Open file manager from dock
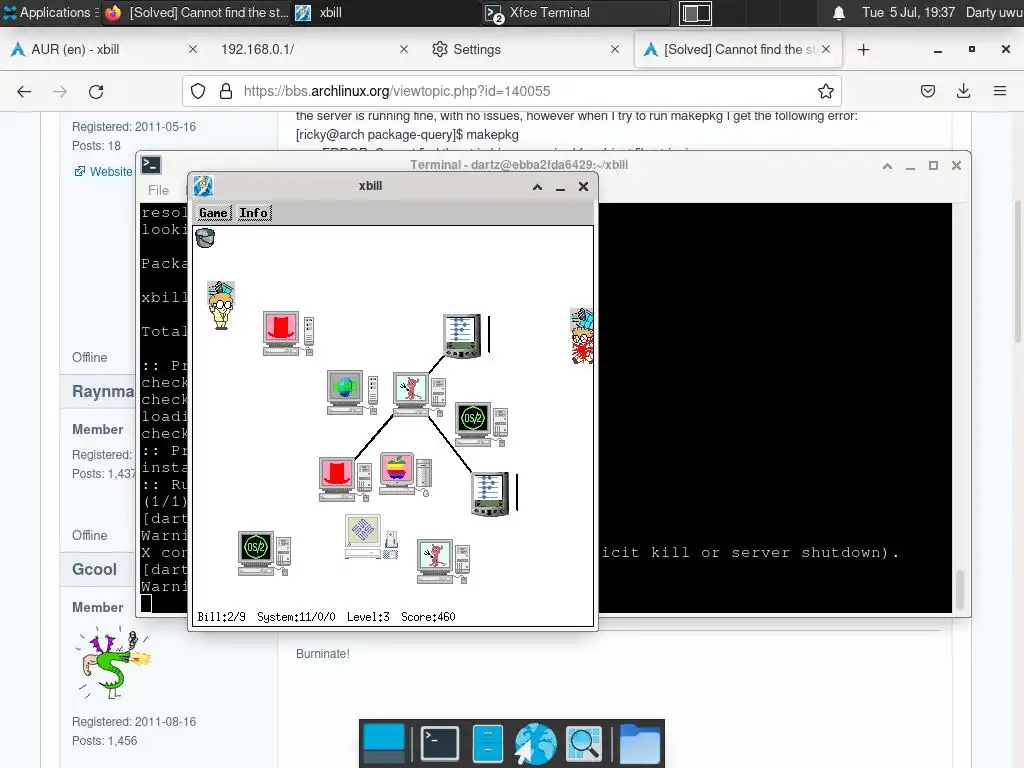Viewport: 1024px width, 768px height. 488,743
